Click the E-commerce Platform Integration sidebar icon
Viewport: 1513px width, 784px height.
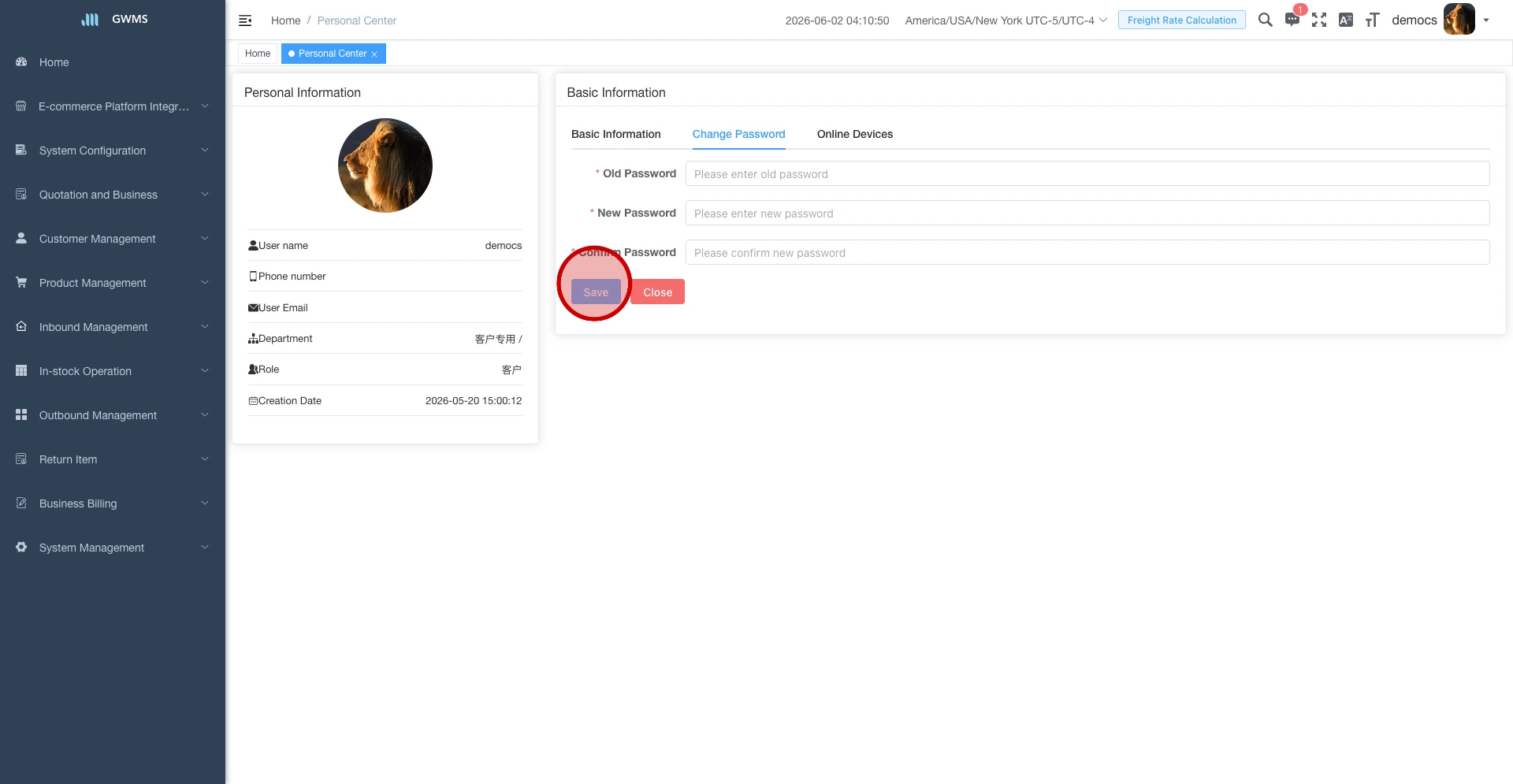coord(21,106)
